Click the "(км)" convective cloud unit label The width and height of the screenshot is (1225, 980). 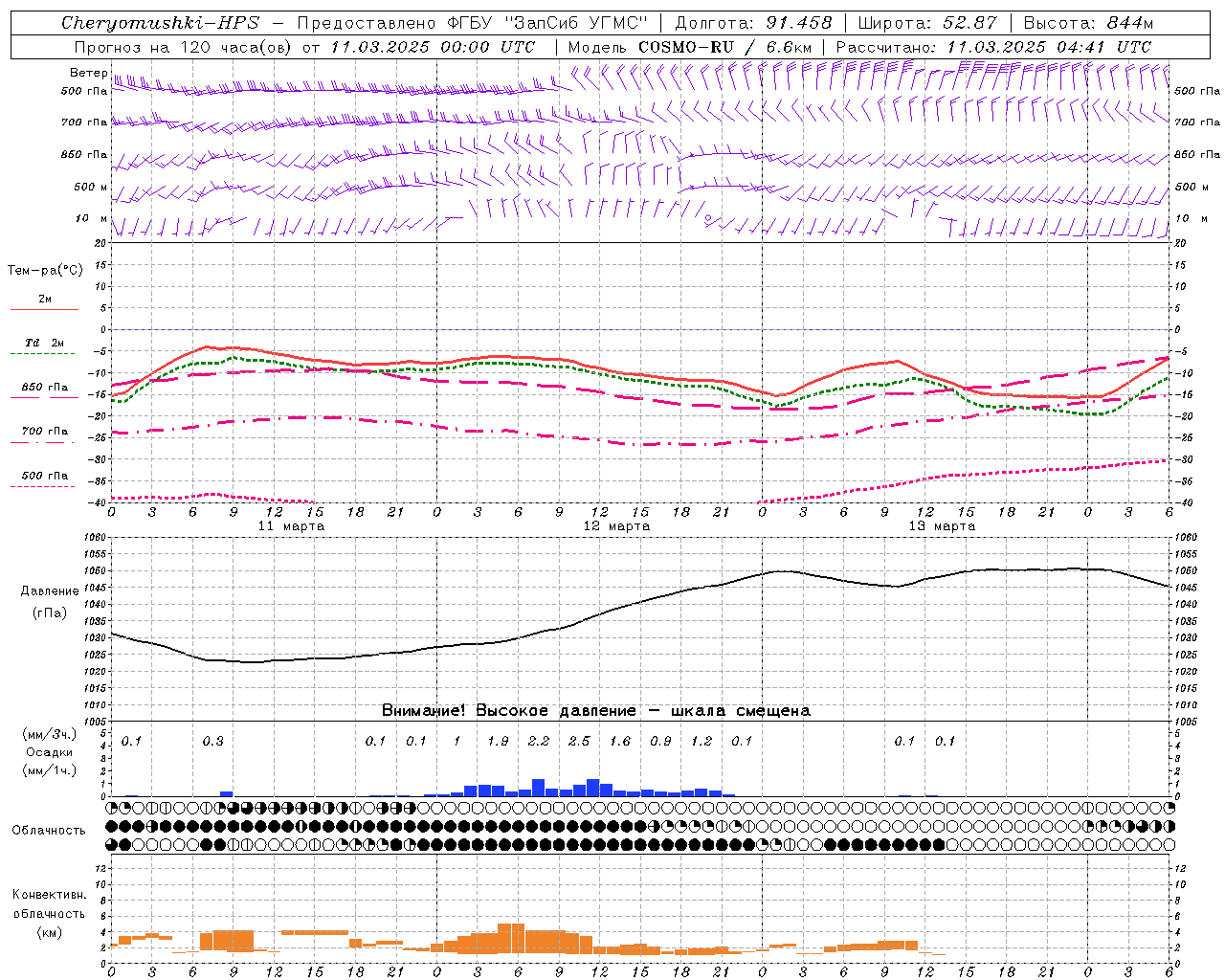coord(51,932)
